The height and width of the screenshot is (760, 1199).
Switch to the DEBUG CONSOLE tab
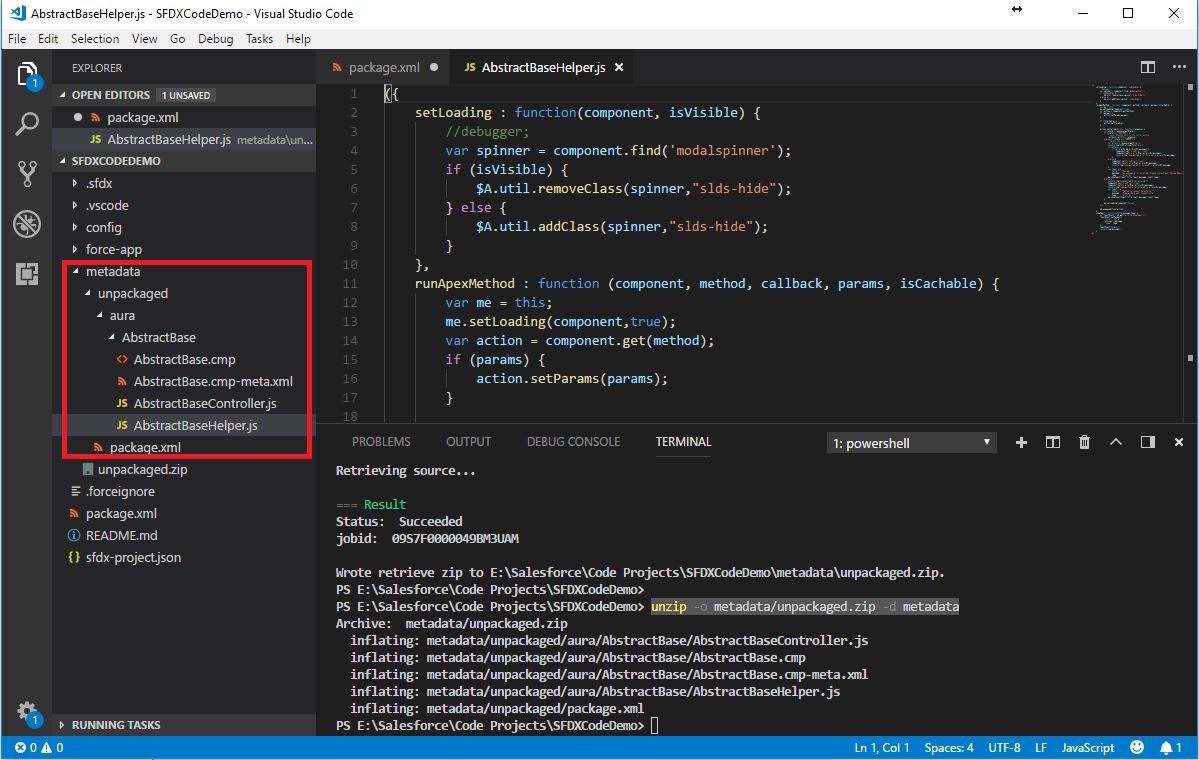click(x=574, y=442)
